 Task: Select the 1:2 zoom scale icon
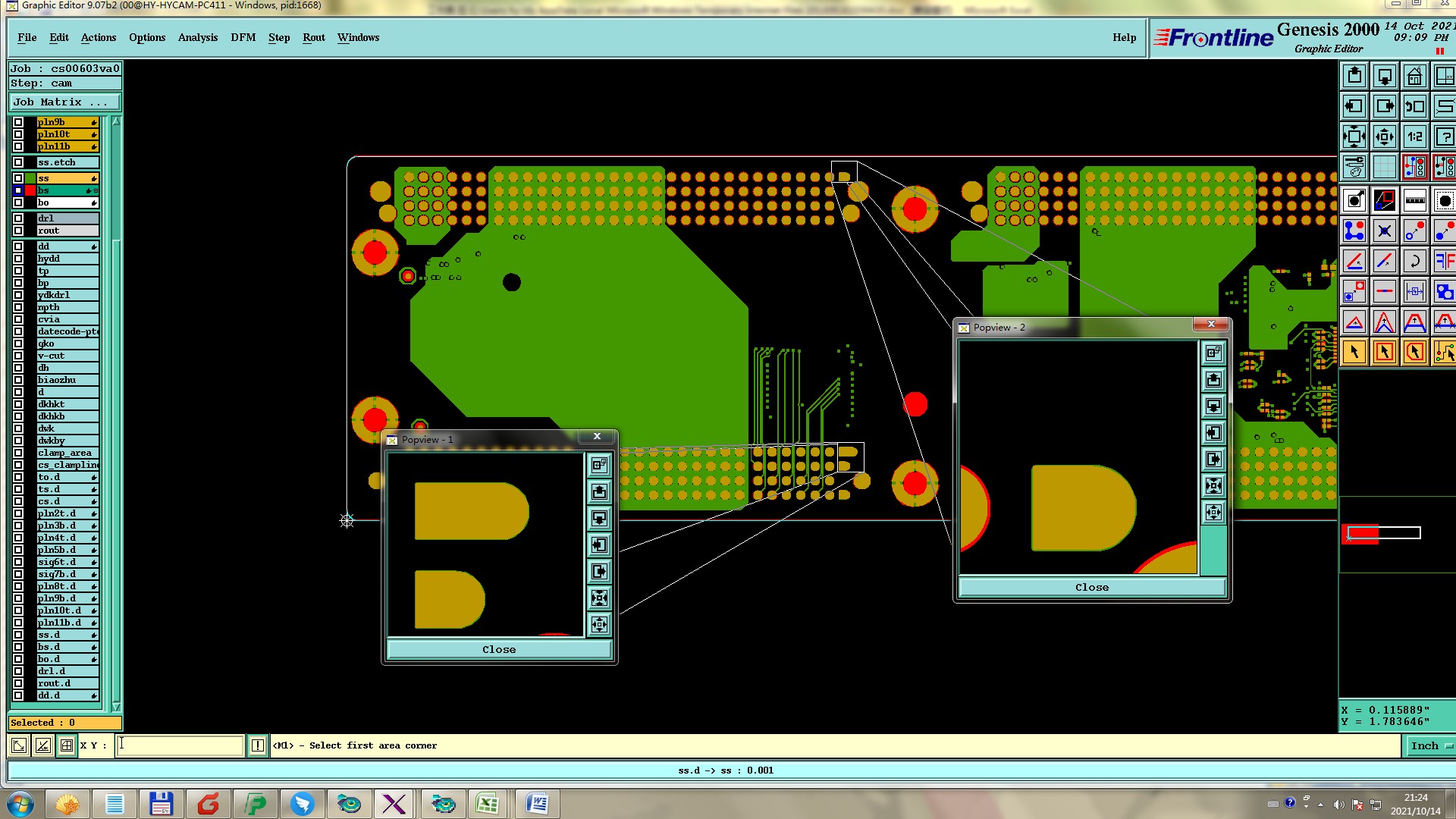click(x=1414, y=136)
